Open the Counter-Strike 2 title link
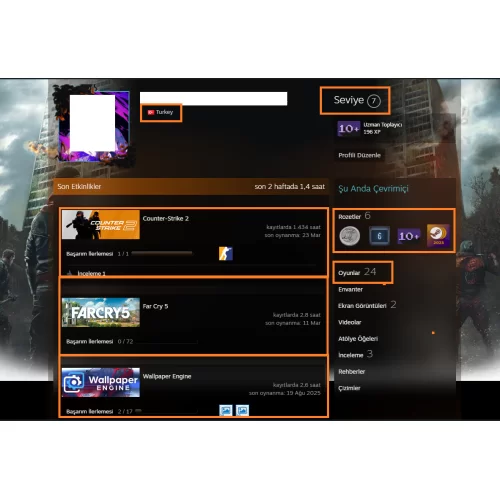Viewport: 500px width, 500px height. (166, 219)
